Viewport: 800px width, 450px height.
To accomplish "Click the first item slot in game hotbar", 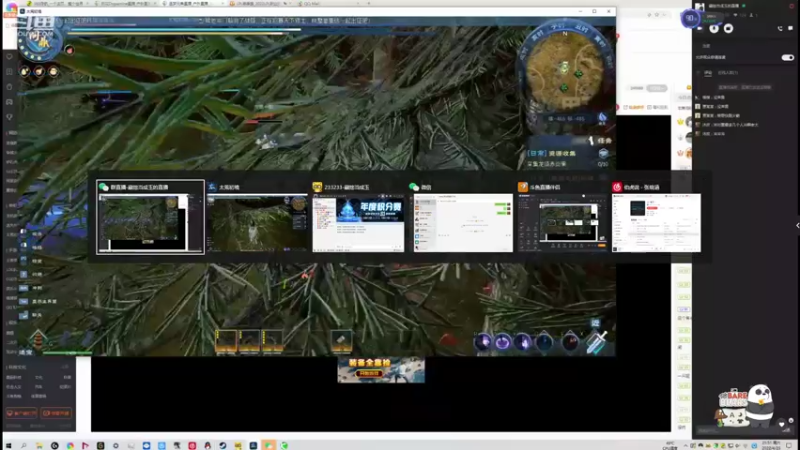I will (226, 341).
